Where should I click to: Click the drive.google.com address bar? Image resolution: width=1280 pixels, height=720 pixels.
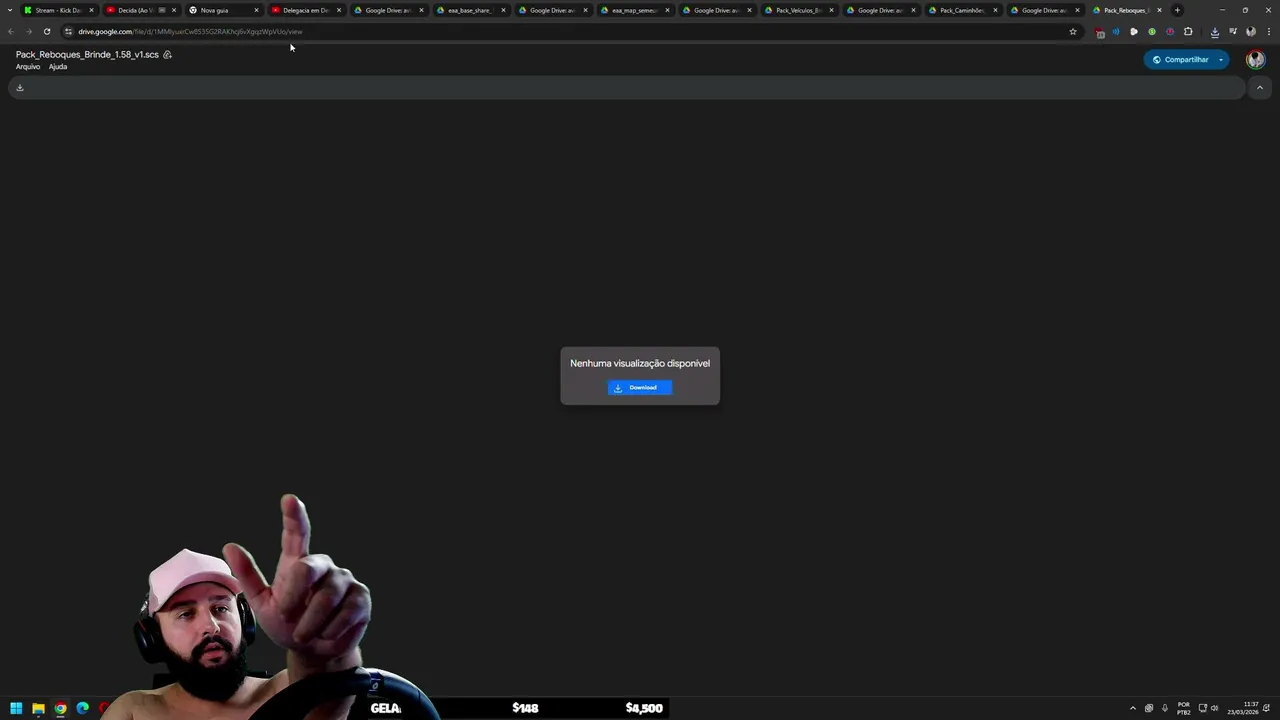[570, 32]
